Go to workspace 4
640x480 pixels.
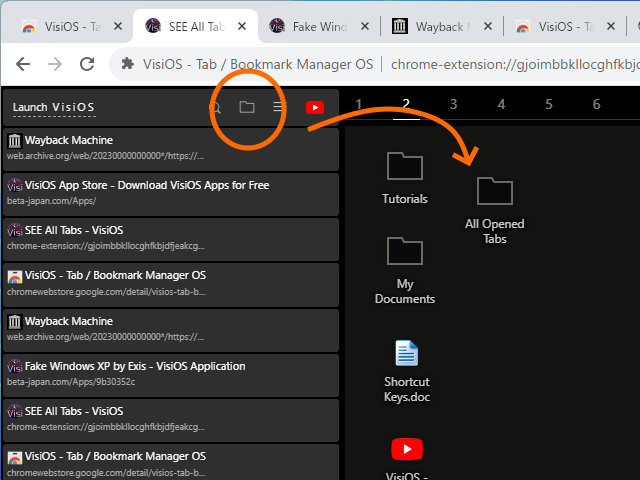tap(501, 104)
